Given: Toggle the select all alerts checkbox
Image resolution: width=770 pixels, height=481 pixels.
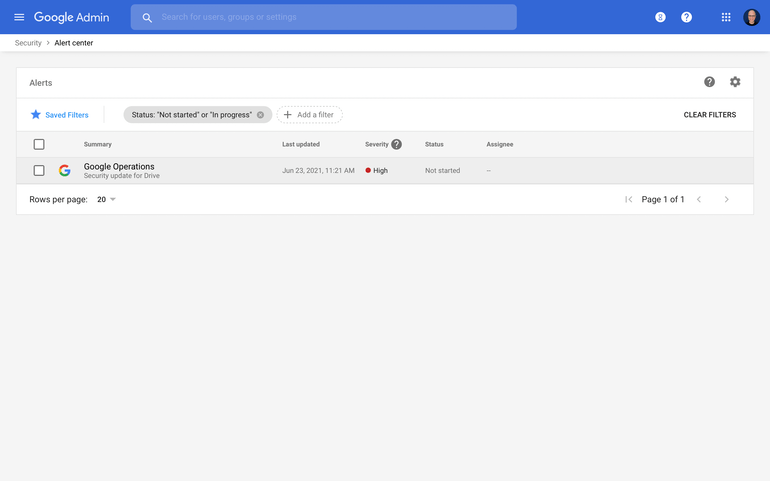Looking at the screenshot, I should point(39,144).
